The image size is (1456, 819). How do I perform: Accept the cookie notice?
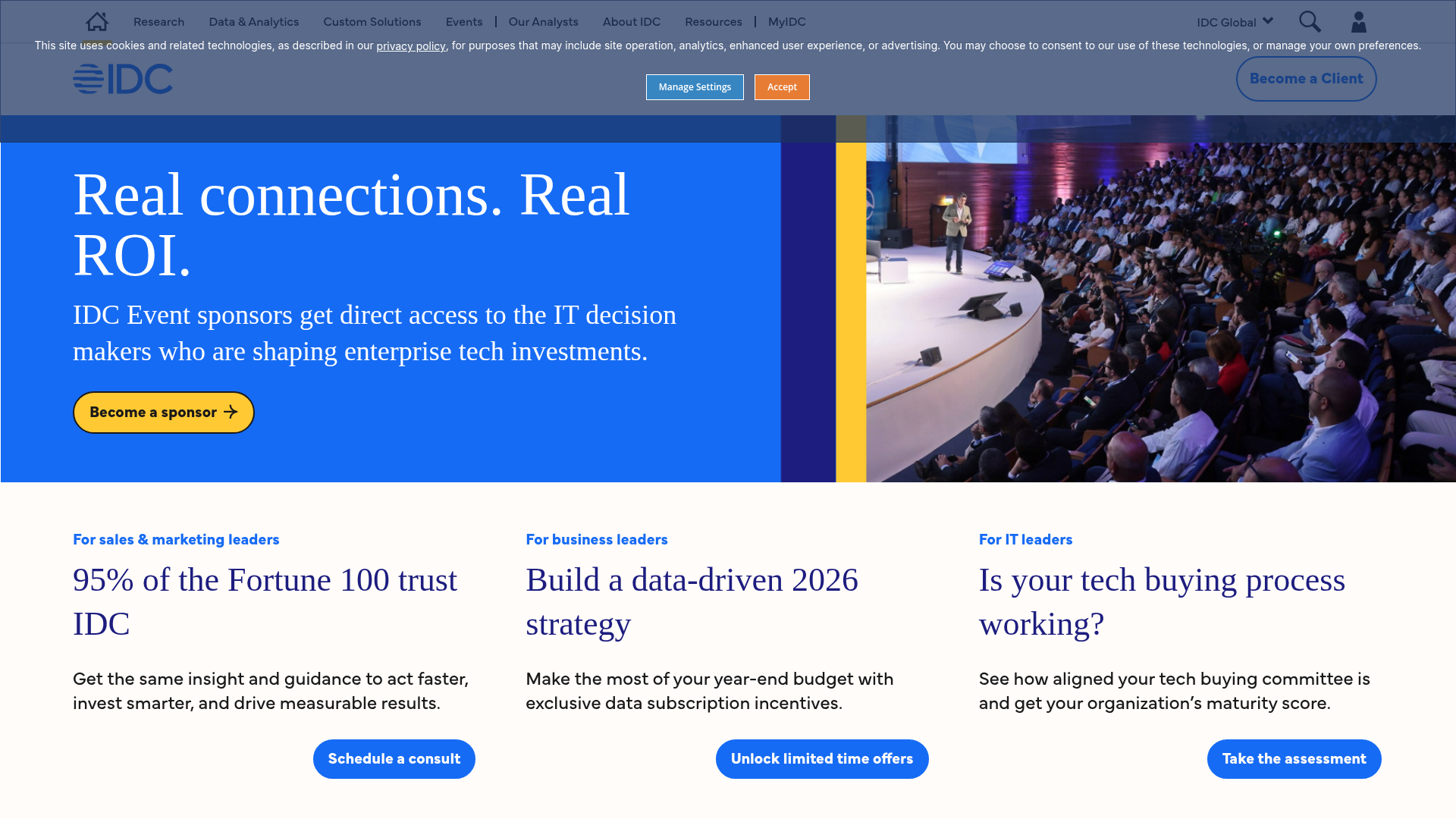point(782,86)
